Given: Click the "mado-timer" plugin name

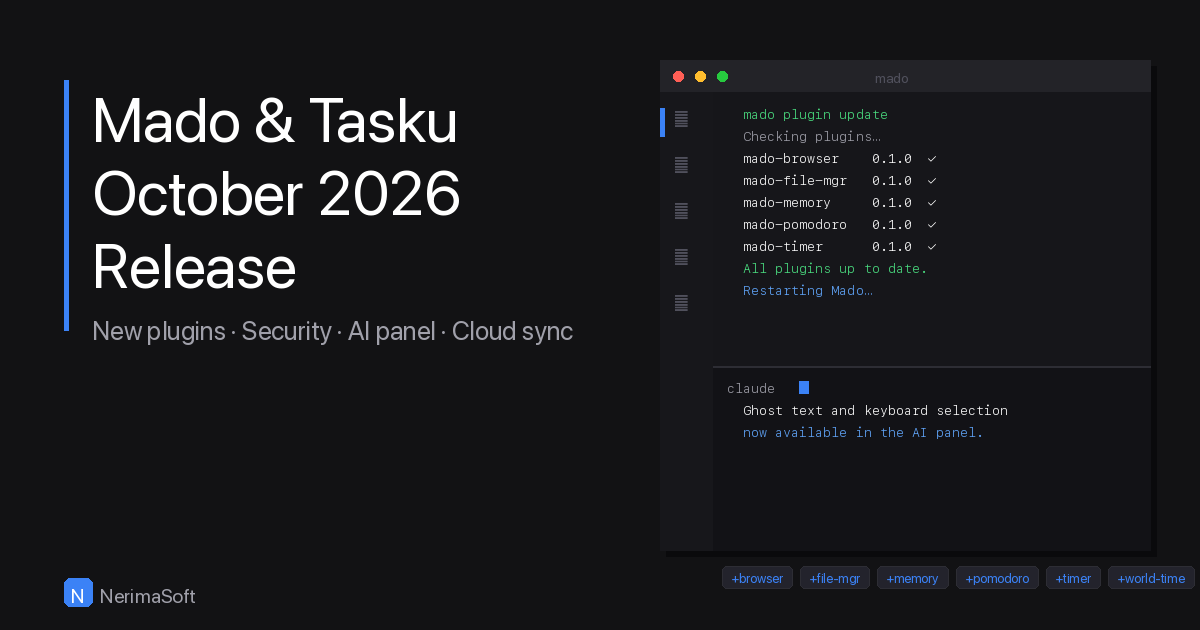Looking at the screenshot, I should (783, 247).
